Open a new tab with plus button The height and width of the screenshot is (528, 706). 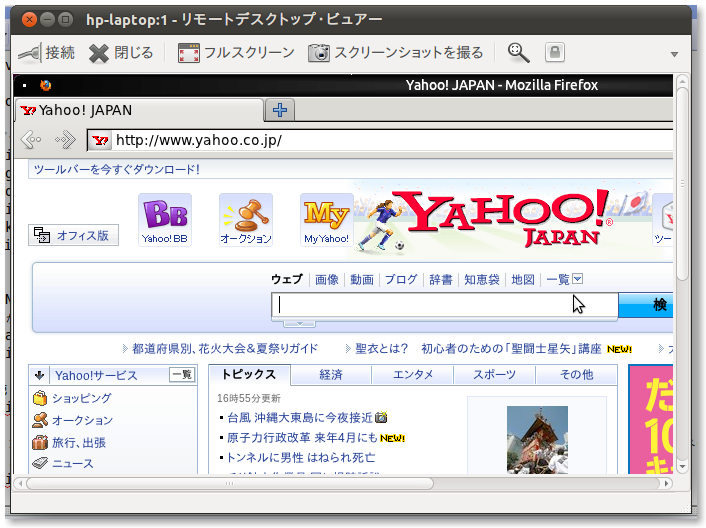click(x=280, y=110)
